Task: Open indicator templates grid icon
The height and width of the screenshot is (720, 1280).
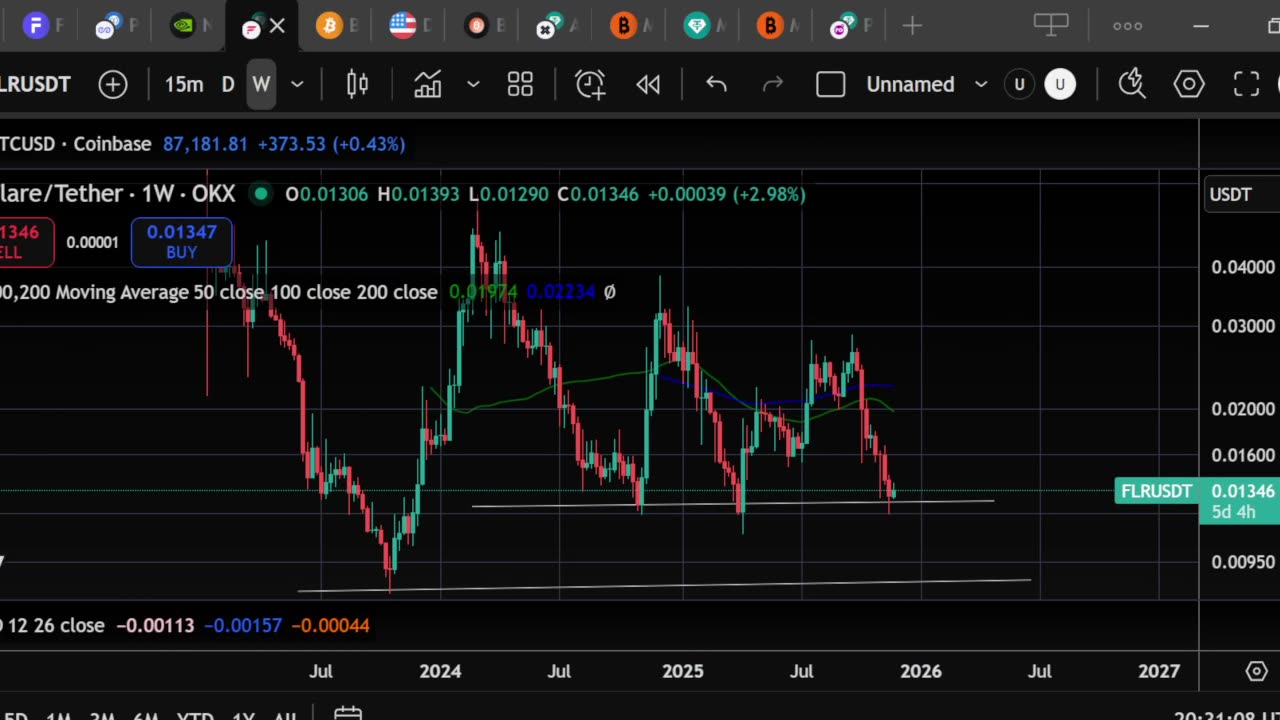Action: click(520, 85)
